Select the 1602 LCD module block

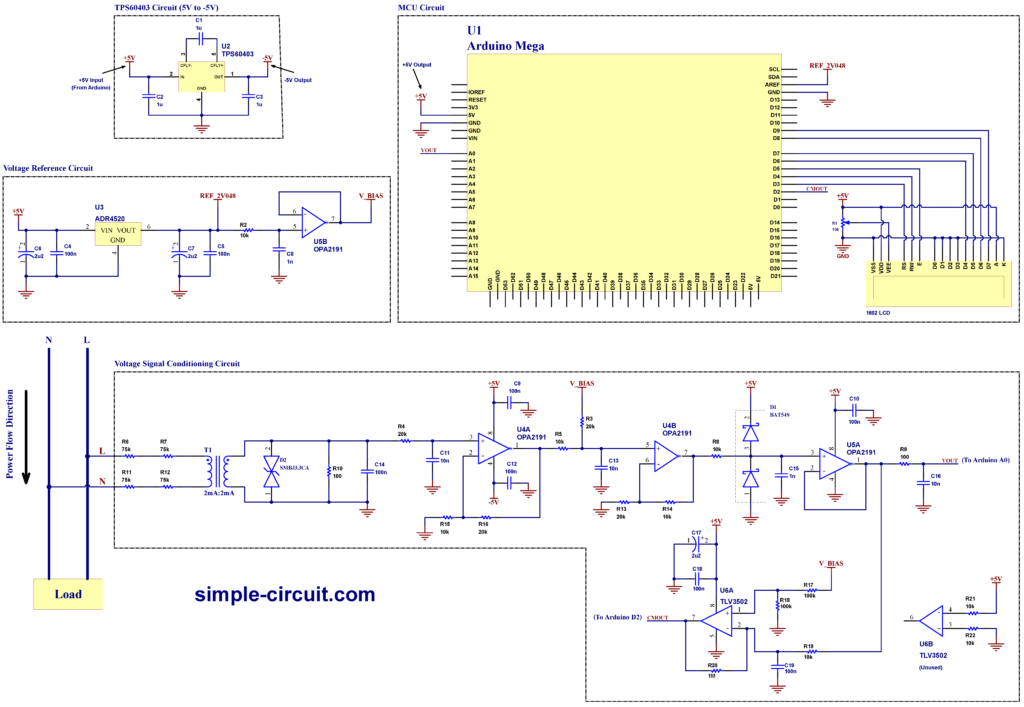click(937, 283)
